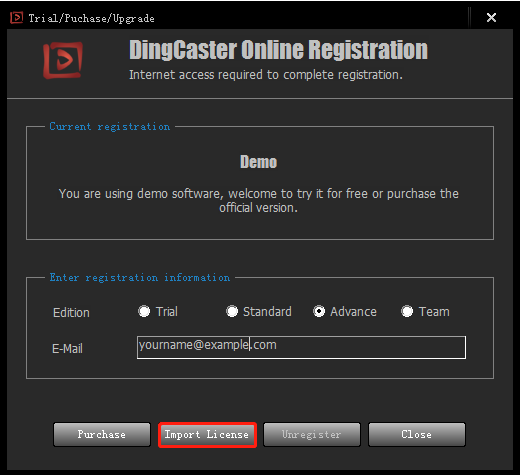Select the Advance edition radio button
Screen dimensions: 520x475
click(x=319, y=311)
